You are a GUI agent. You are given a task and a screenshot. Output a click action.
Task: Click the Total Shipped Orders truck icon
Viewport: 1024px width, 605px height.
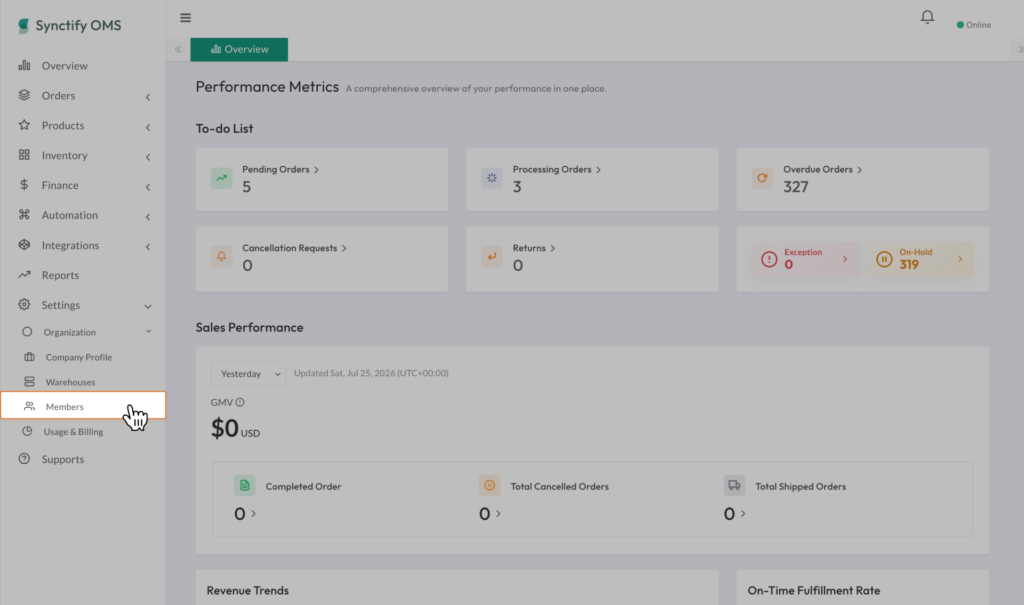(x=735, y=485)
